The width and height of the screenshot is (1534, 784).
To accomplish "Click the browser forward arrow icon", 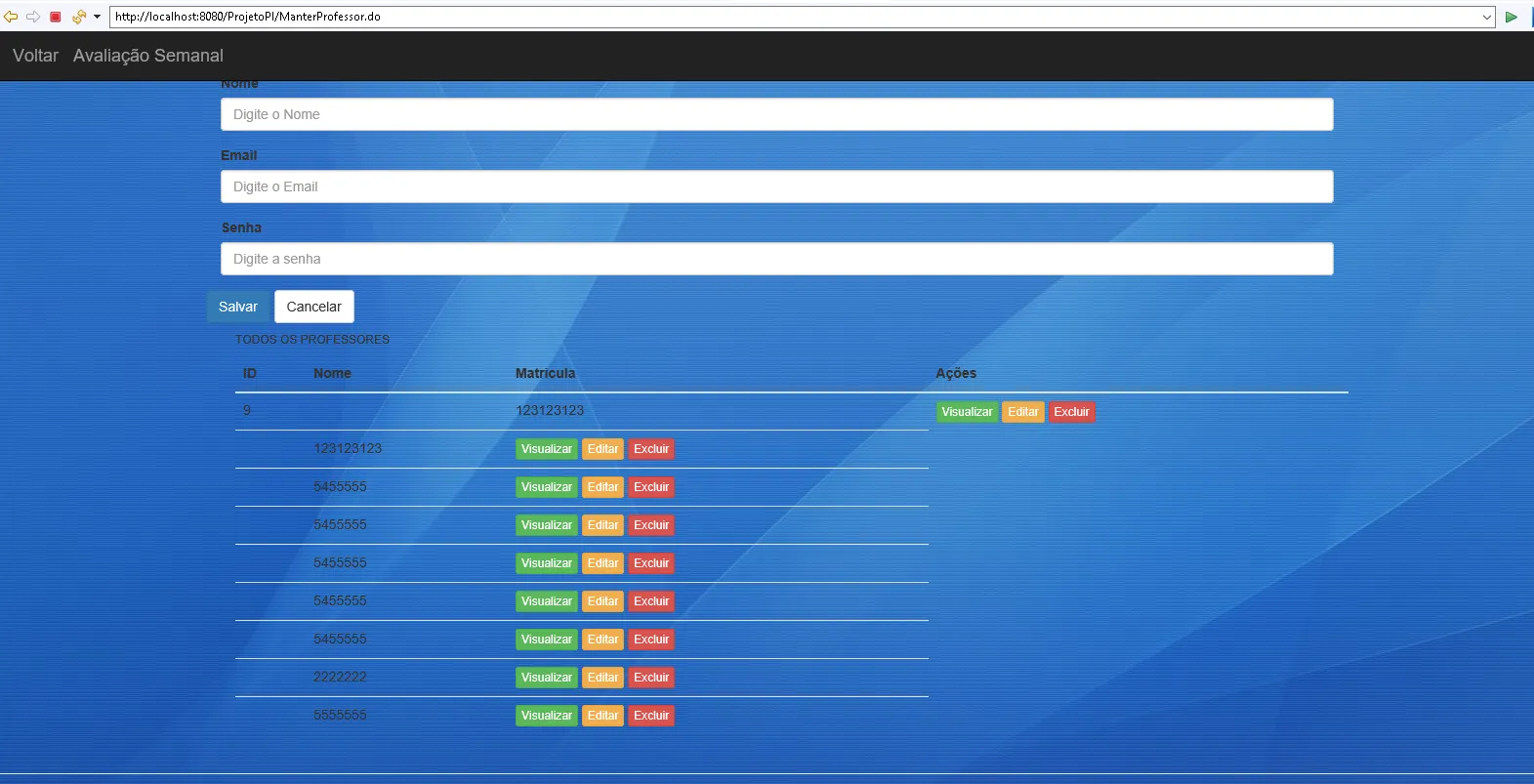I will [33, 17].
